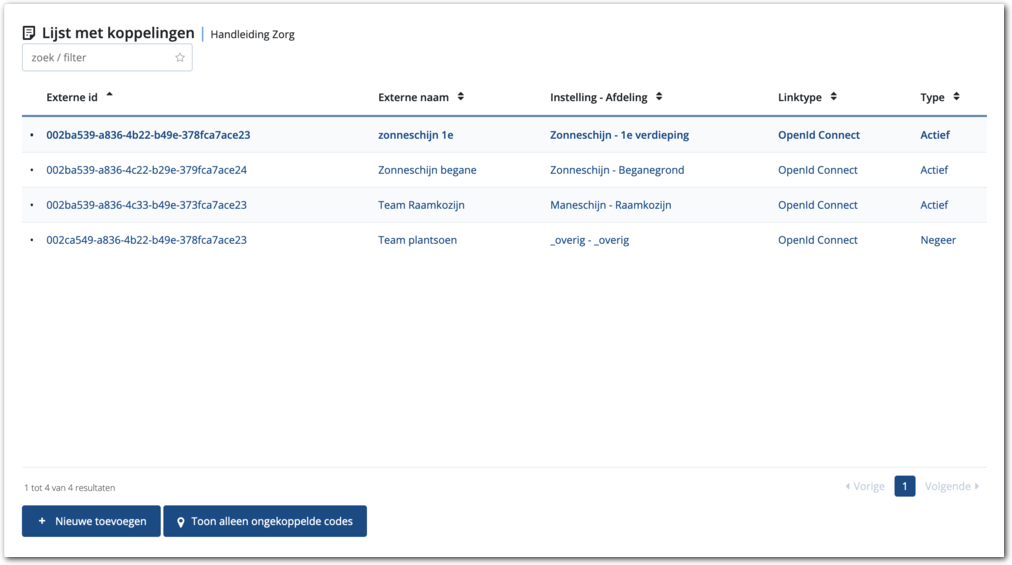Viewport: 1012px width, 565px height.
Task: Click the star icon in search field
Action: coord(180,58)
